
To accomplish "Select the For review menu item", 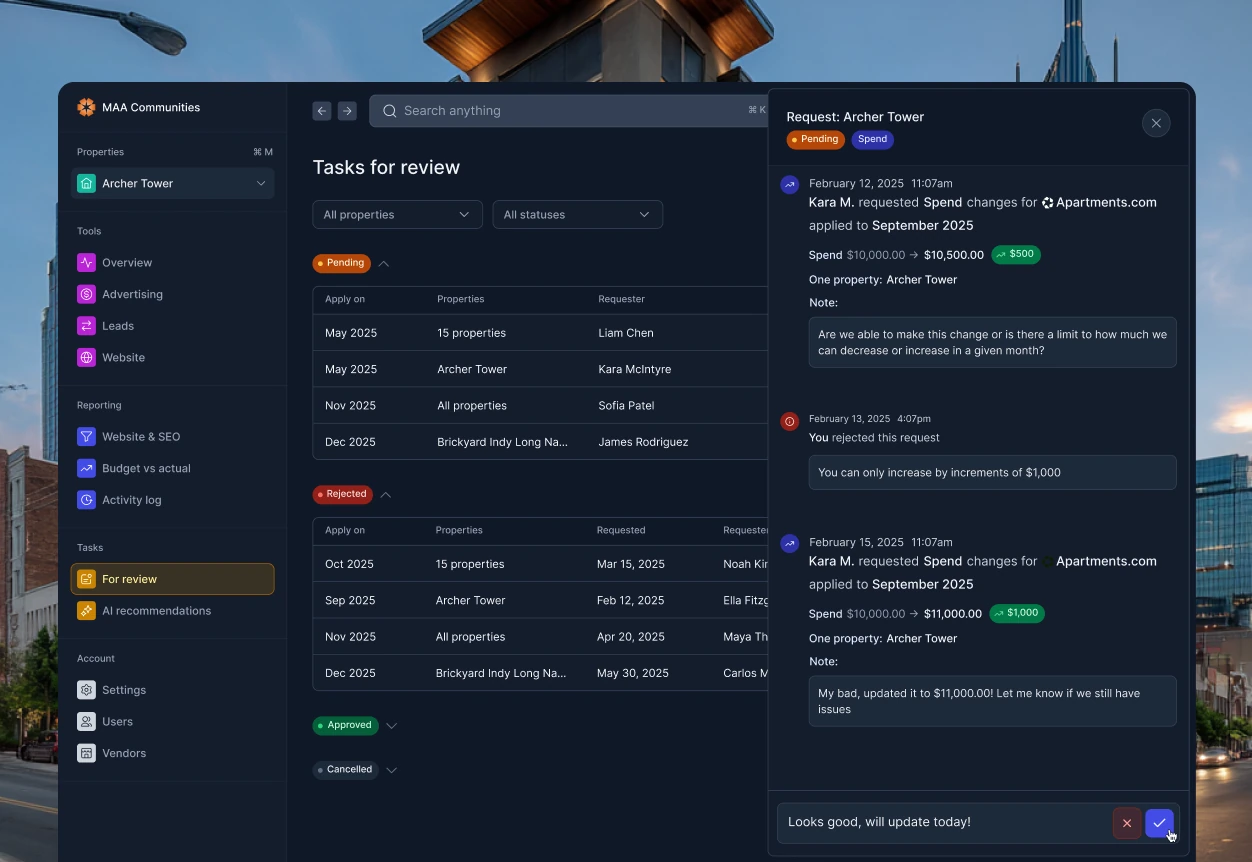I will click(173, 579).
